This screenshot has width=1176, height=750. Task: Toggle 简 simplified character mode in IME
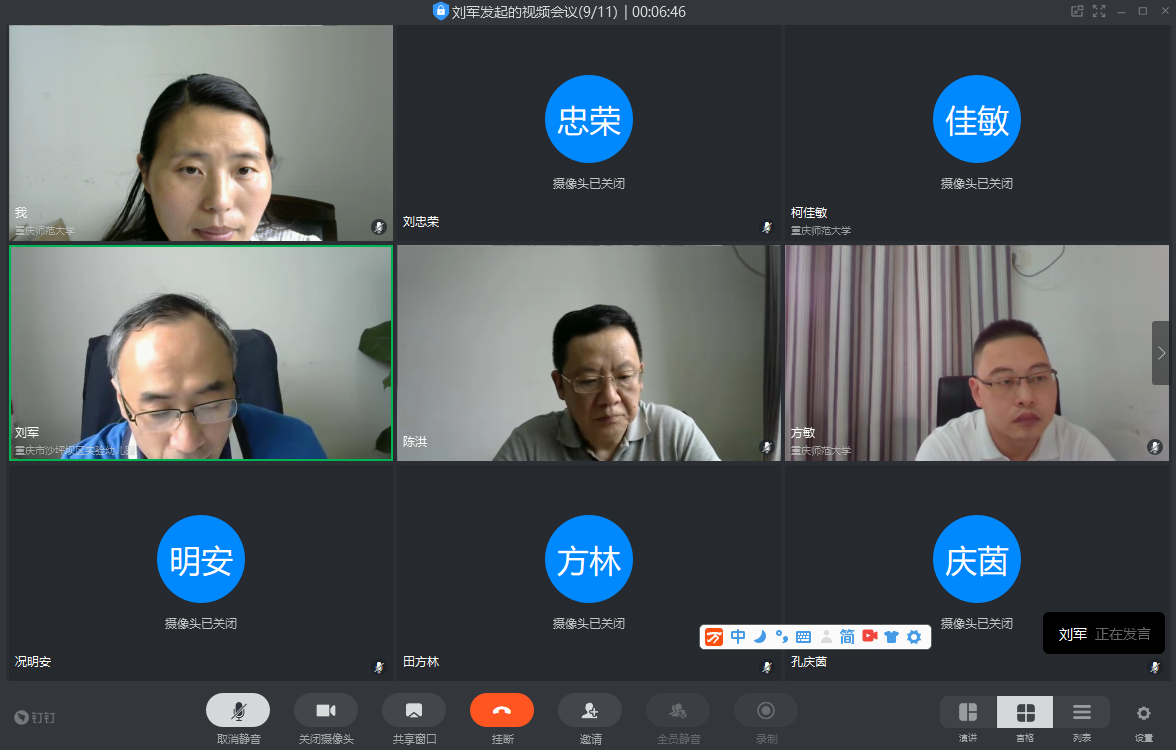847,637
